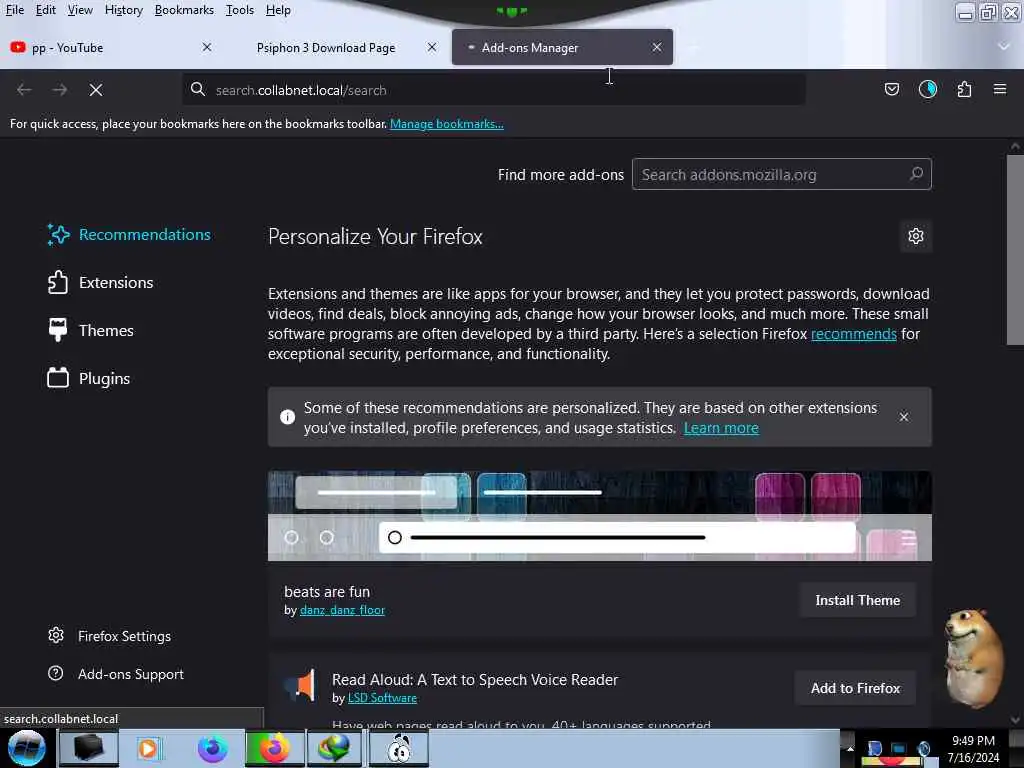Click the scrollbar down arrow
The width and height of the screenshot is (1024, 768).
1015,720
